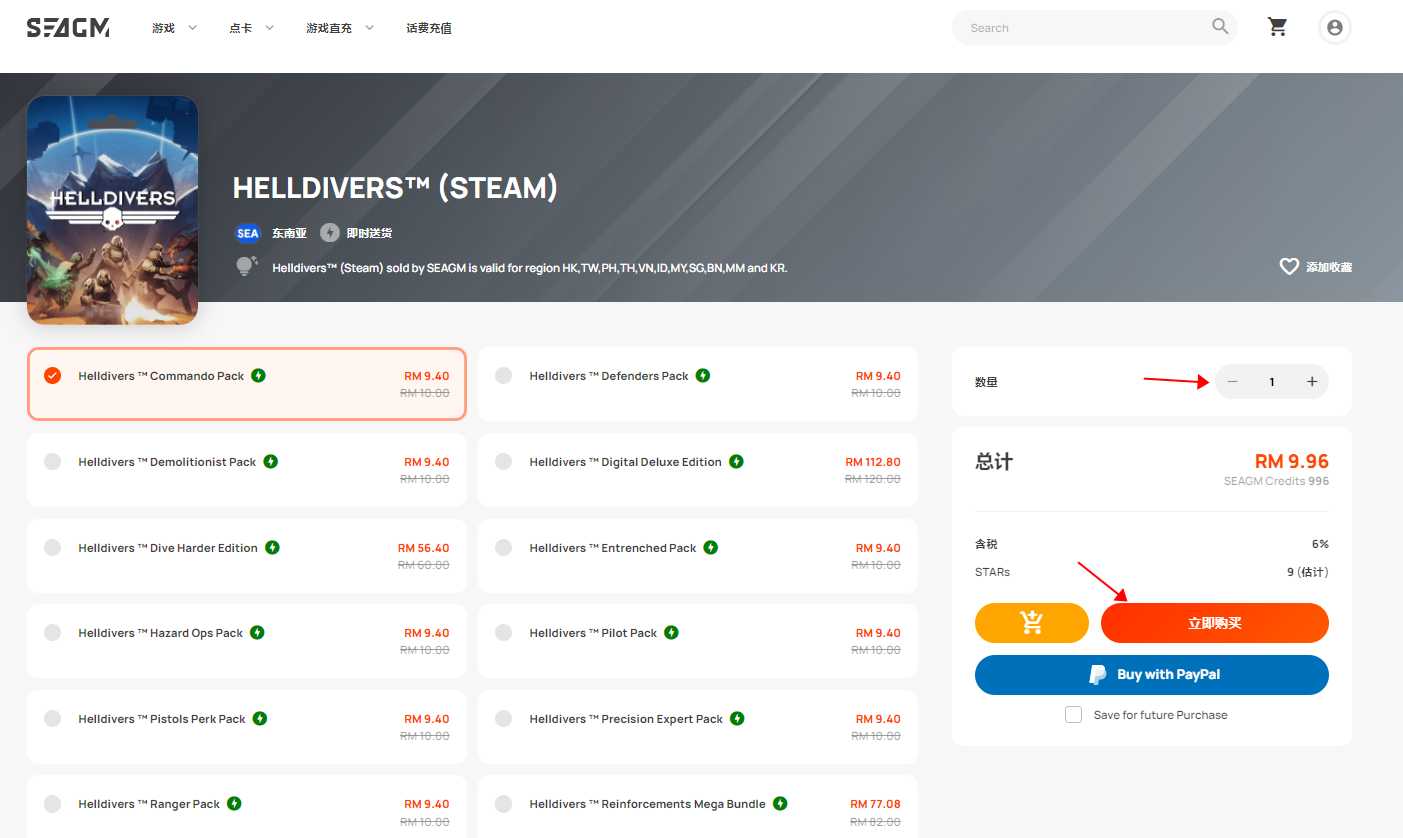
Task: Click green lightning icon beside Digital Deluxe Edition
Action: click(736, 462)
